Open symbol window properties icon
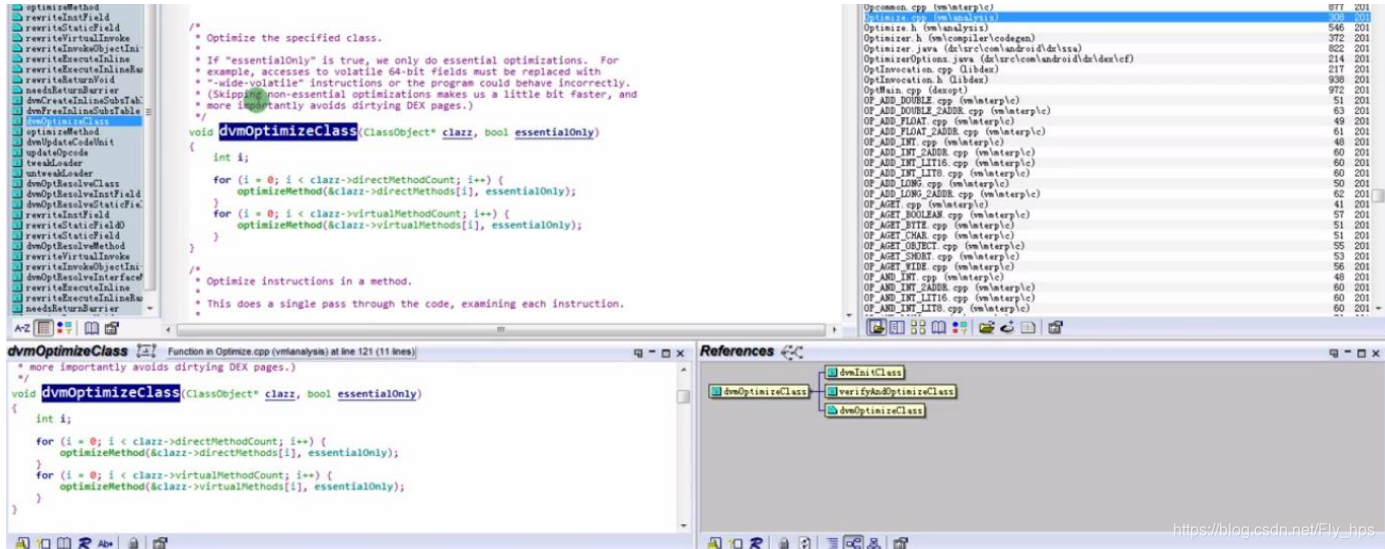 point(111,328)
